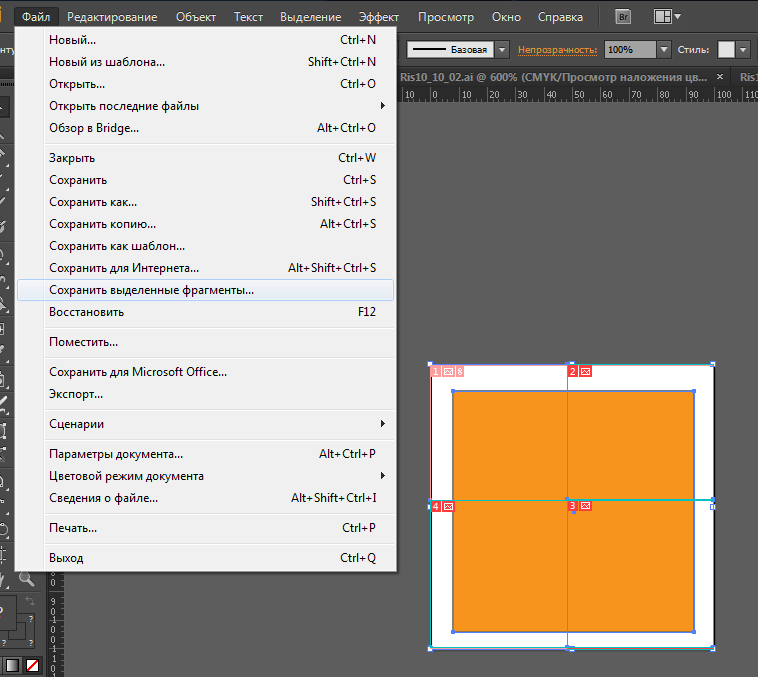Open the Файл menu

(x=36, y=17)
